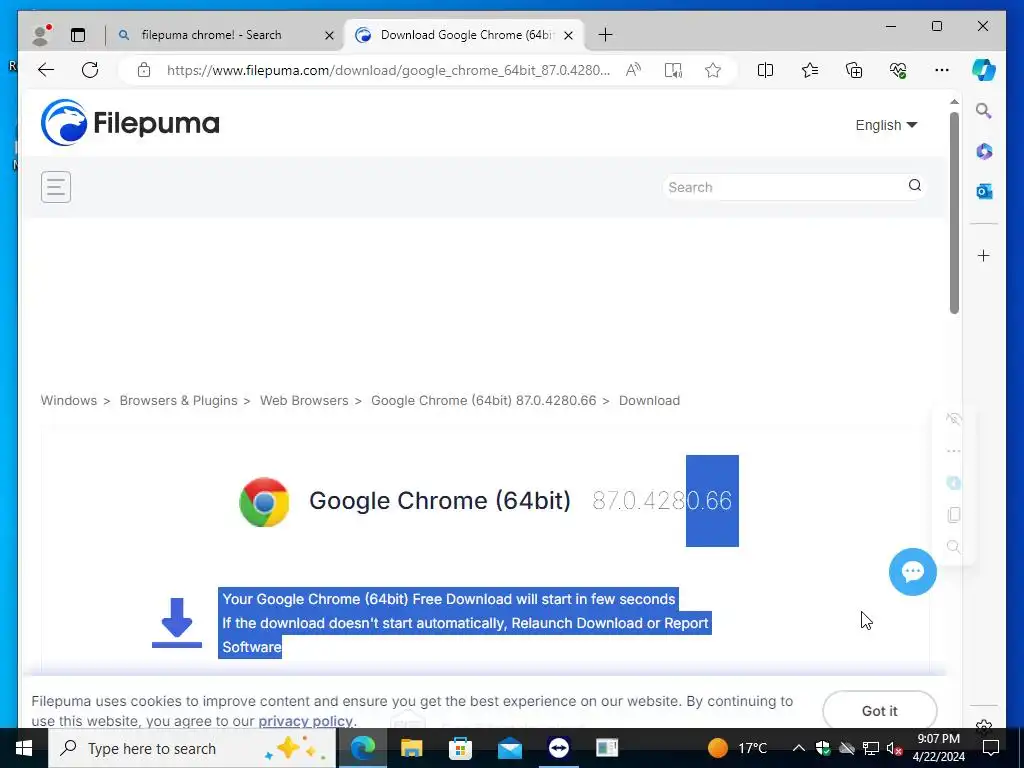Click Type here to search box
Viewport: 1024px width, 768px height.
tap(192, 748)
